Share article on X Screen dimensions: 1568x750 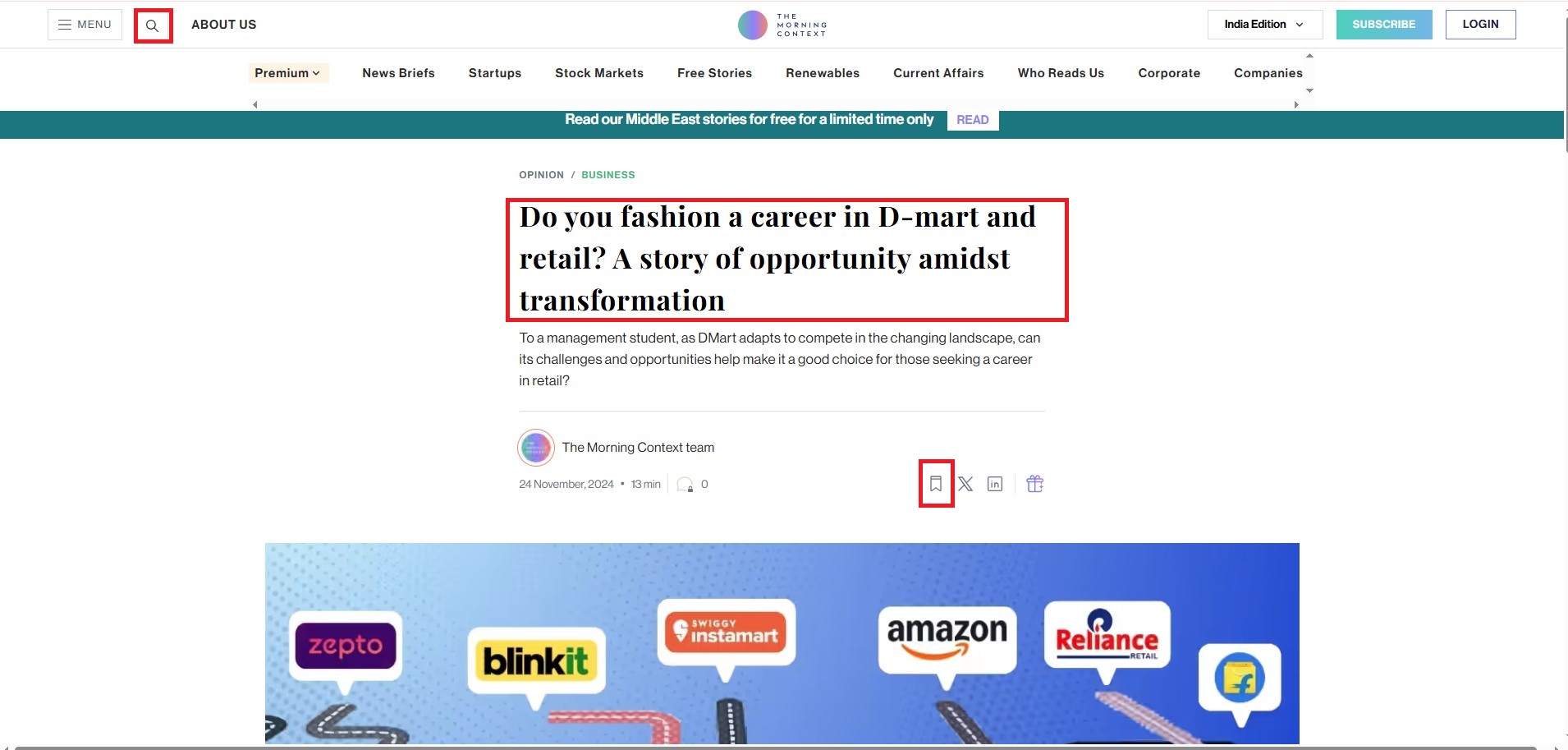point(965,484)
